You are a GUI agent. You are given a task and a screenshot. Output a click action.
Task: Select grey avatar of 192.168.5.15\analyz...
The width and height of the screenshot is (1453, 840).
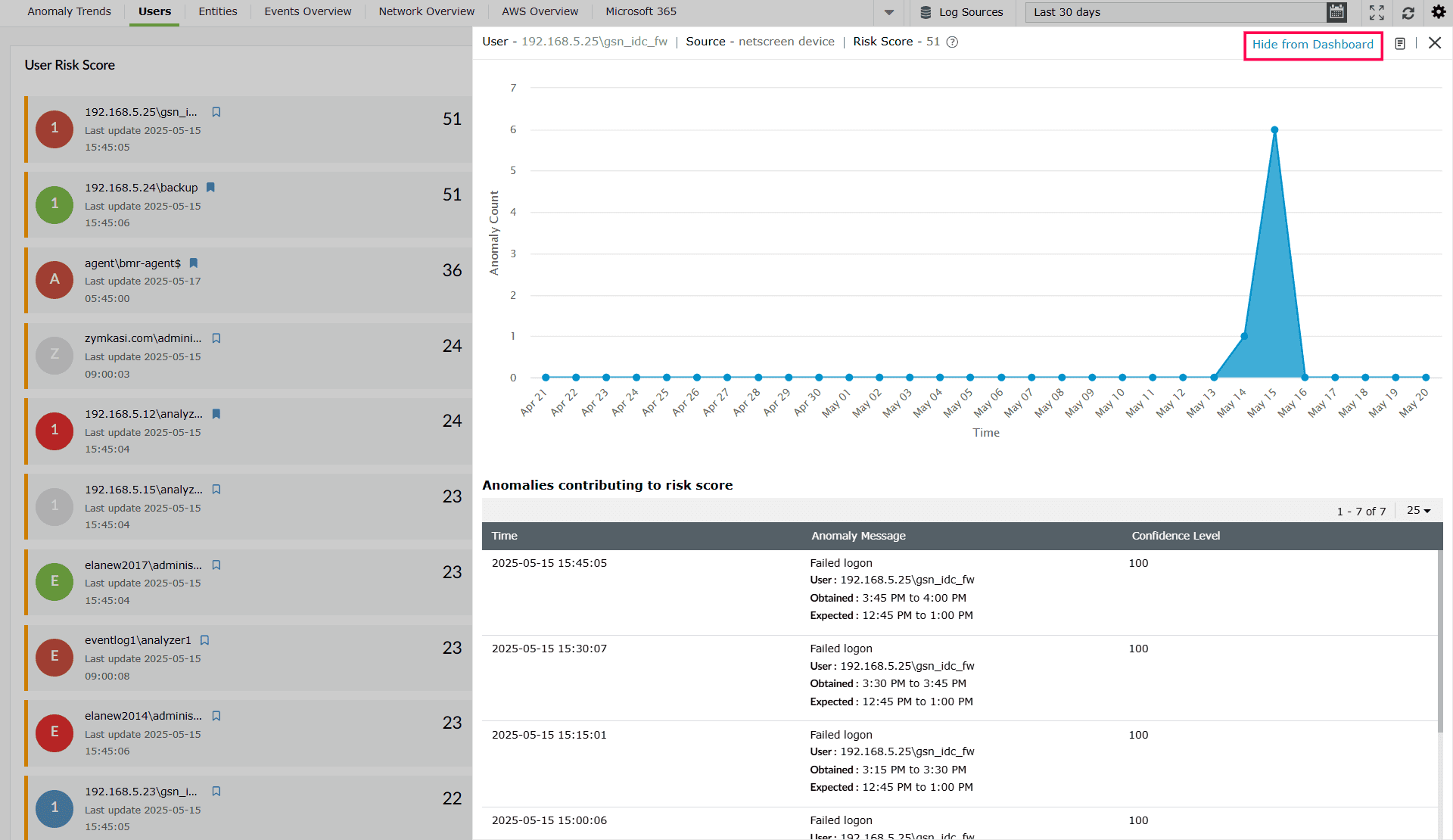point(54,506)
